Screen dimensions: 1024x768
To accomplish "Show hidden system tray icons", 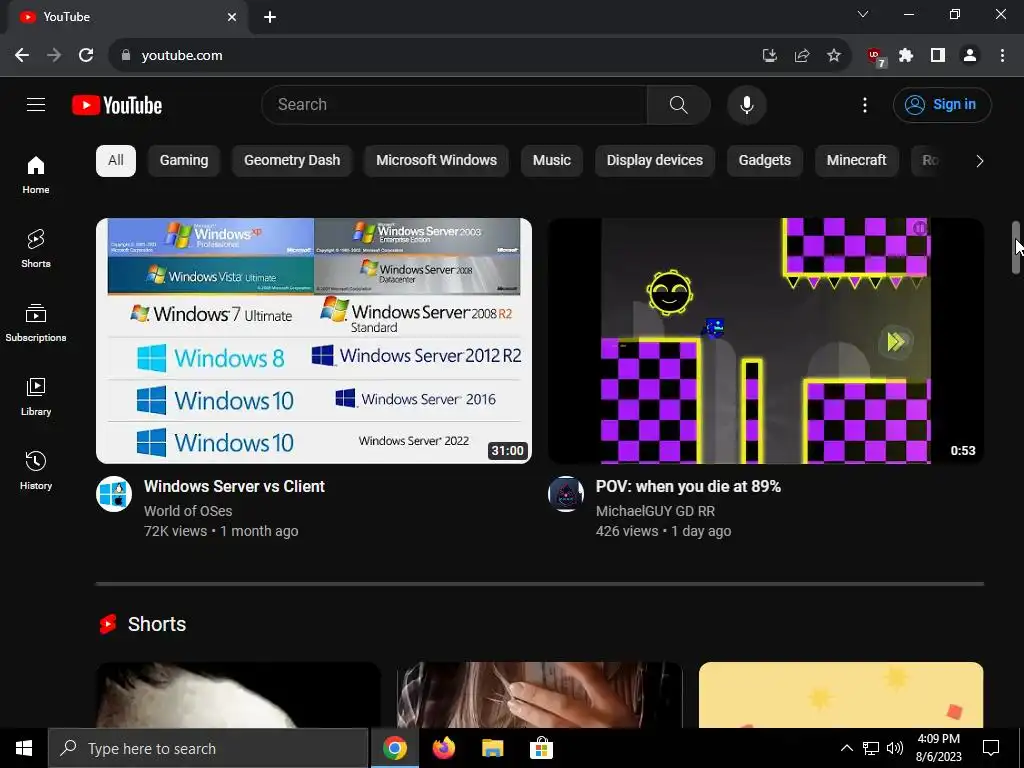I will pos(846,748).
